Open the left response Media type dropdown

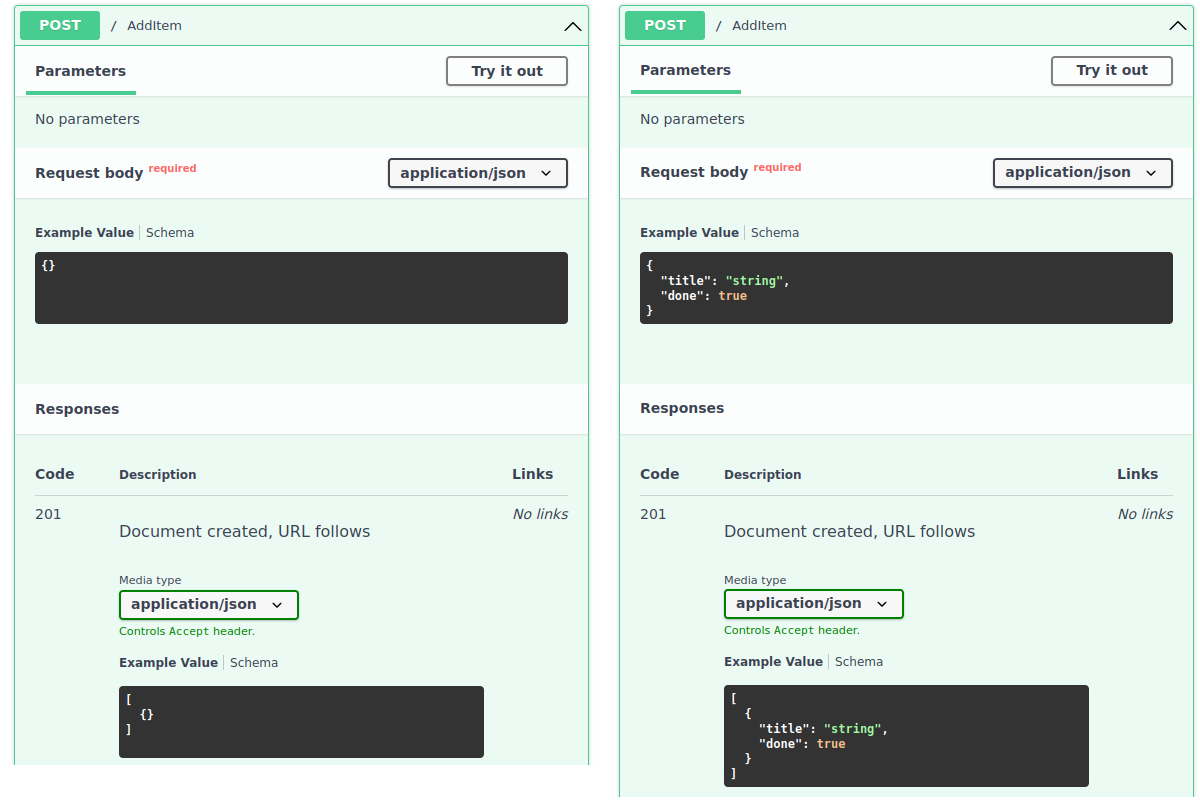tap(208, 604)
